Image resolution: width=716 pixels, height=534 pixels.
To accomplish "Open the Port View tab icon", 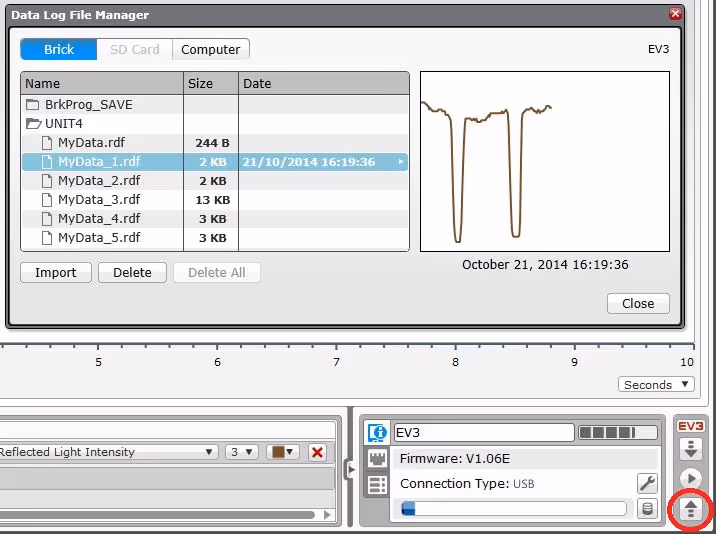I will coord(377,459).
